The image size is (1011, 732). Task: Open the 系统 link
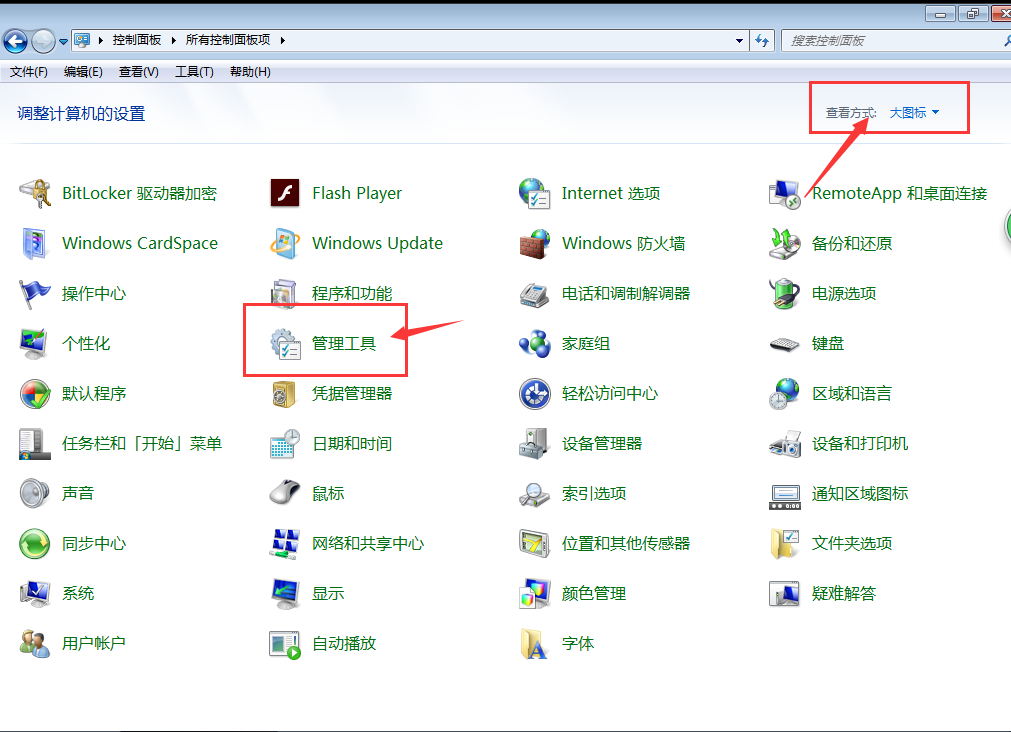78,593
